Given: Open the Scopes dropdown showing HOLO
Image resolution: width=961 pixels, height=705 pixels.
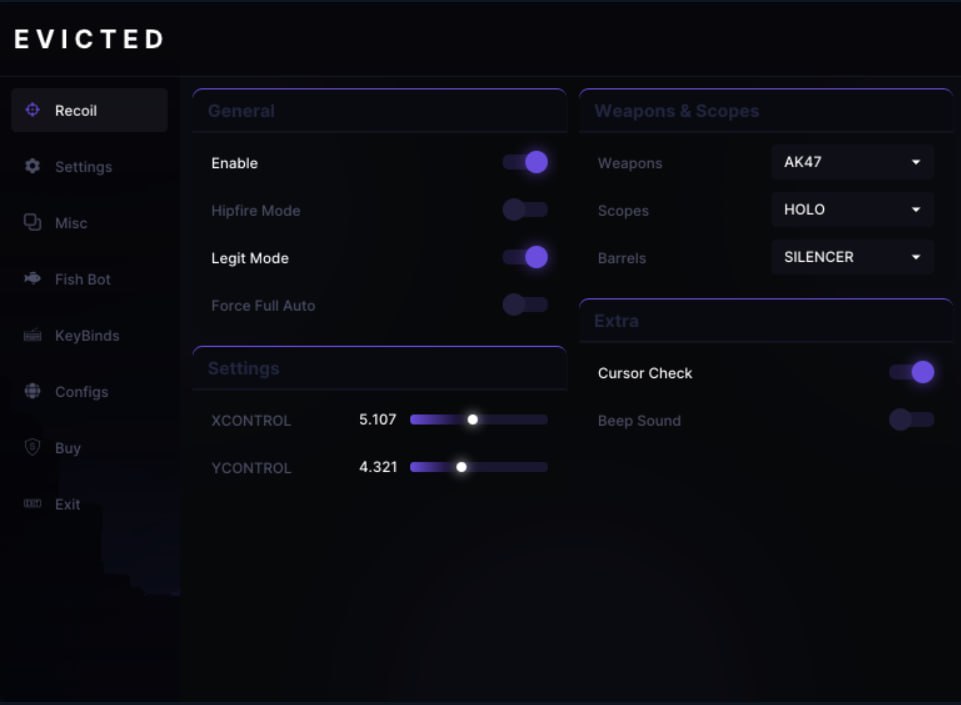Looking at the screenshot, I should 851,209.
